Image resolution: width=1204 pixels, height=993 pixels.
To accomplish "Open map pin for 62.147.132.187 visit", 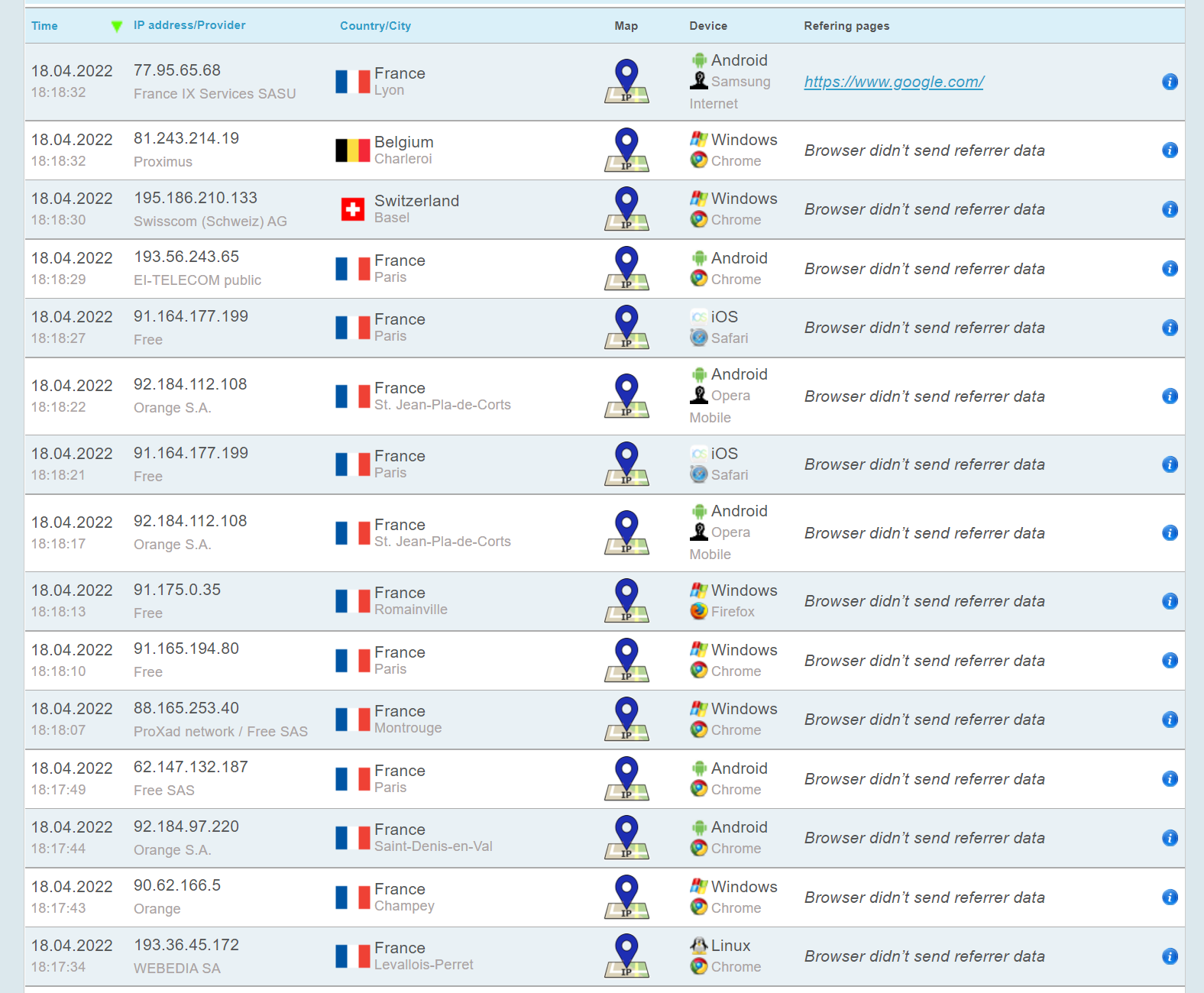I will (626, 778).
